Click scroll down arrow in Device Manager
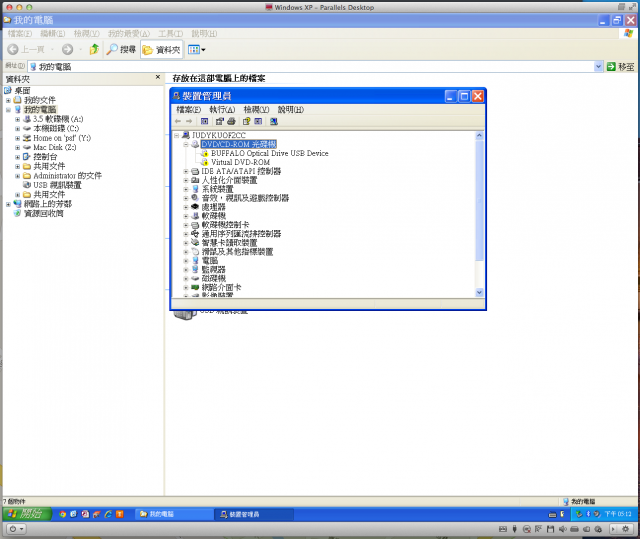The image size is (640, 539). (479, 292)
